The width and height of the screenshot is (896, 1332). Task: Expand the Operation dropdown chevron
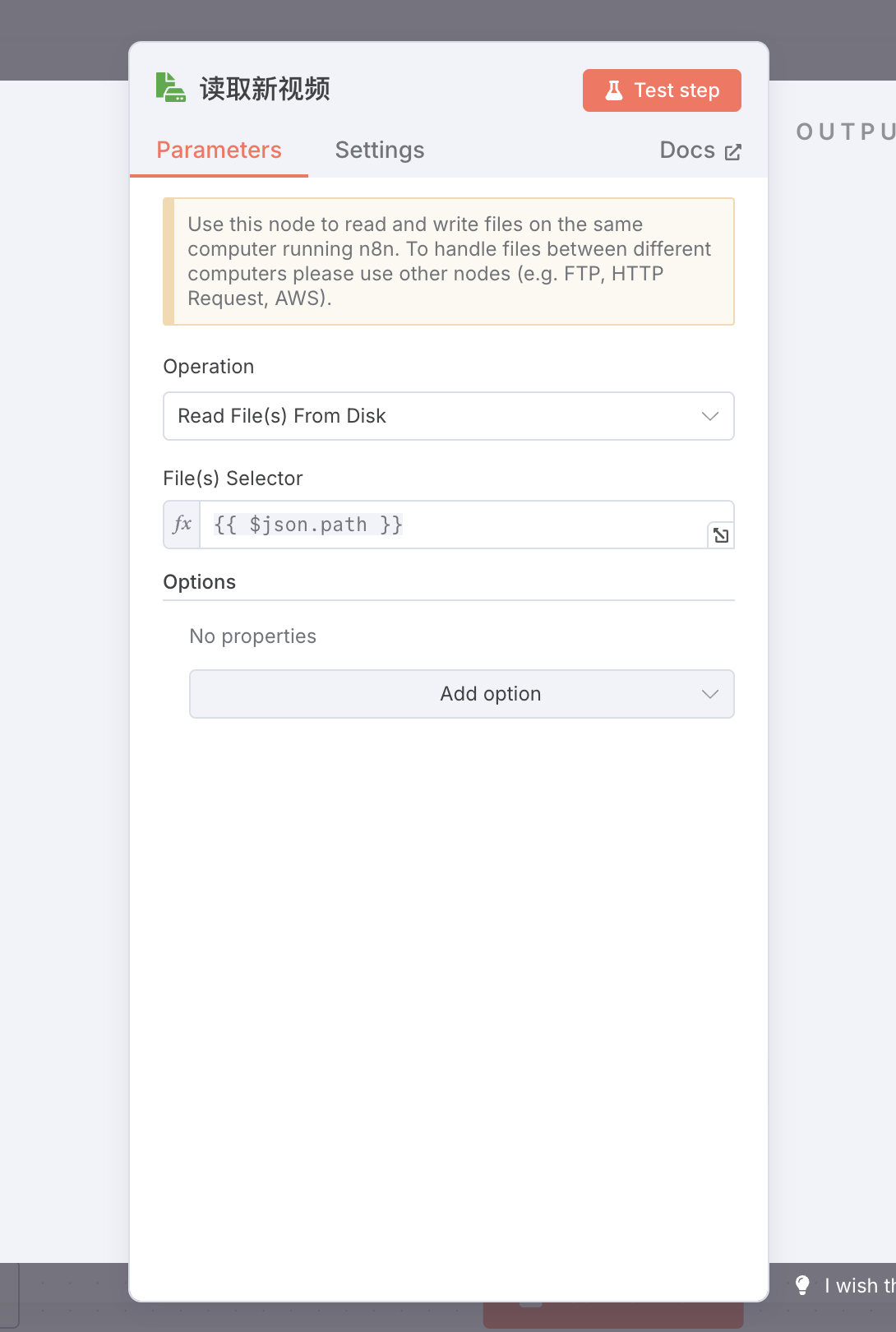tap(710, 416)
